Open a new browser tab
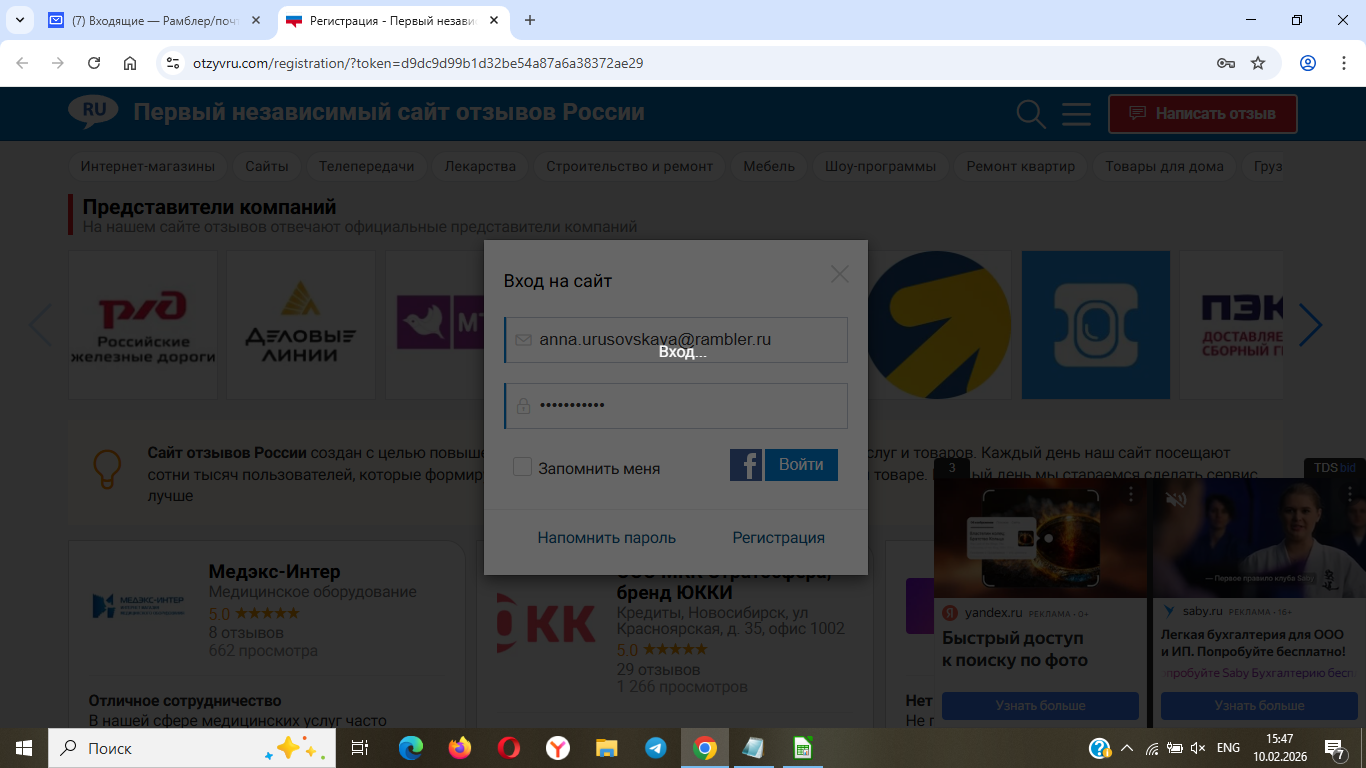The image size is (1366, 768). coord(530,20)
